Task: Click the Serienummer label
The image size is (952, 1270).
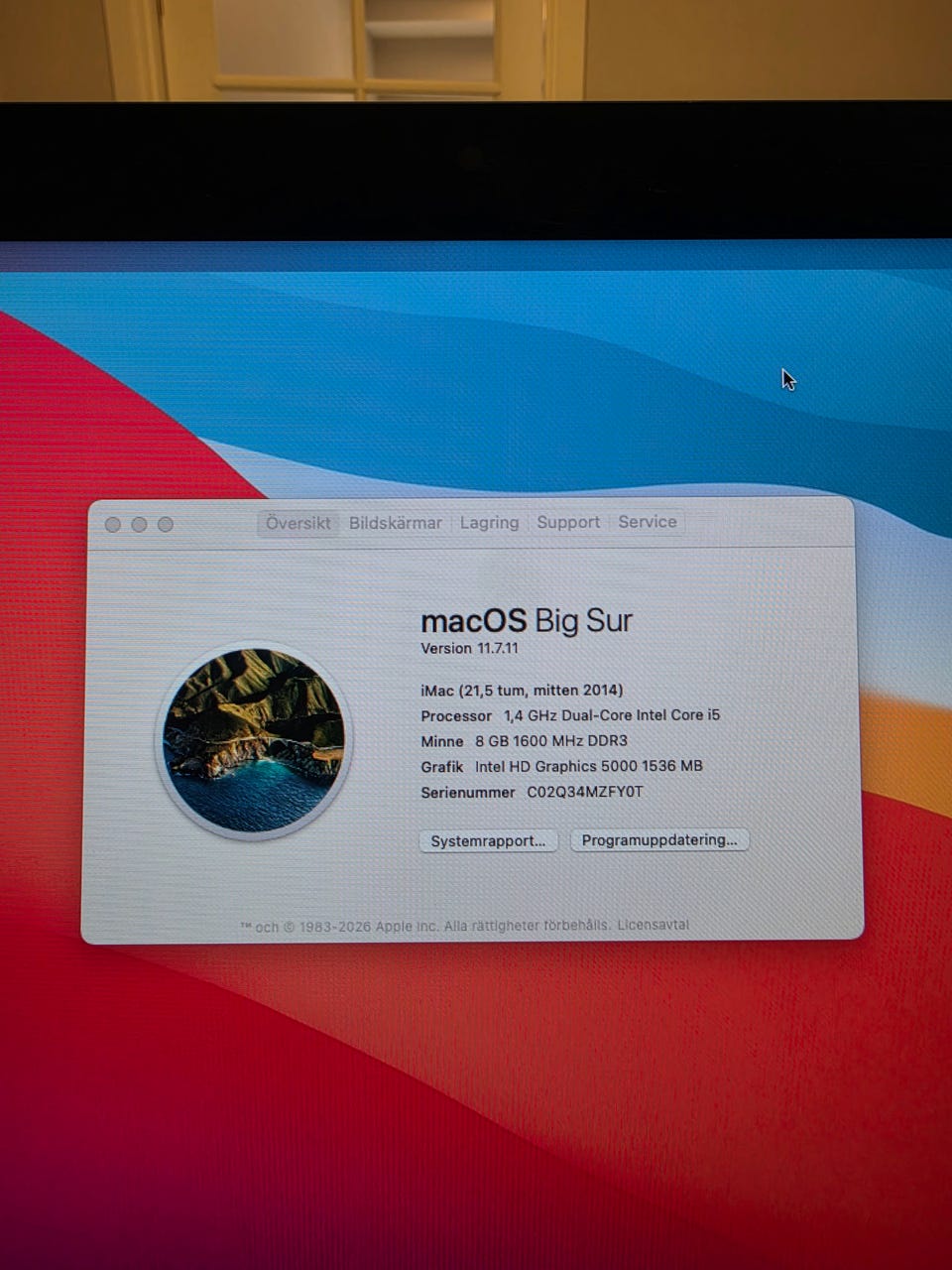Action: pos(468,793)
